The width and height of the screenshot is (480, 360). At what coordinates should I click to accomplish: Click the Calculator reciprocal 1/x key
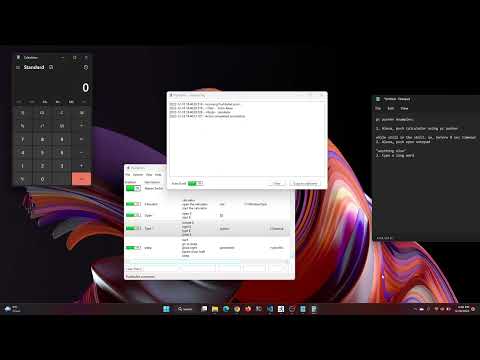(22, 126)
